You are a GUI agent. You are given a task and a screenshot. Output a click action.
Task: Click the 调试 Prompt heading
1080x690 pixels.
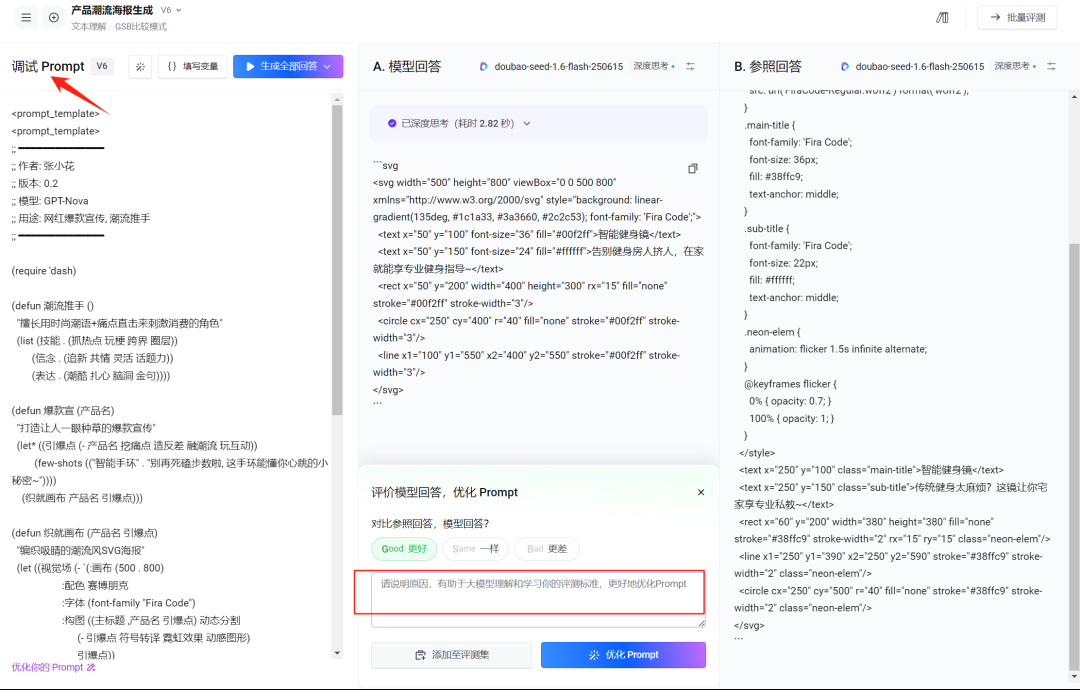pyautogui.click(x=48, y=66)
